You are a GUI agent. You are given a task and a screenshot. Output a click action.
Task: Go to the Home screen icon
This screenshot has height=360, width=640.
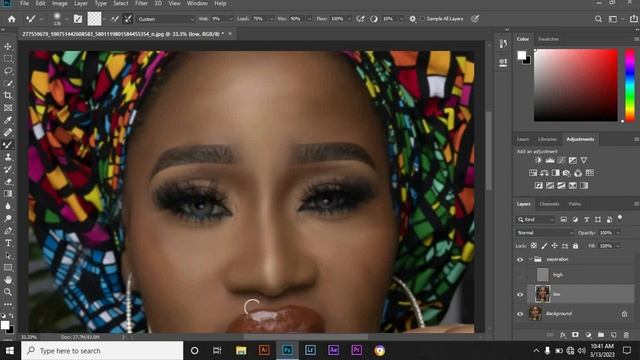(11, 19)
